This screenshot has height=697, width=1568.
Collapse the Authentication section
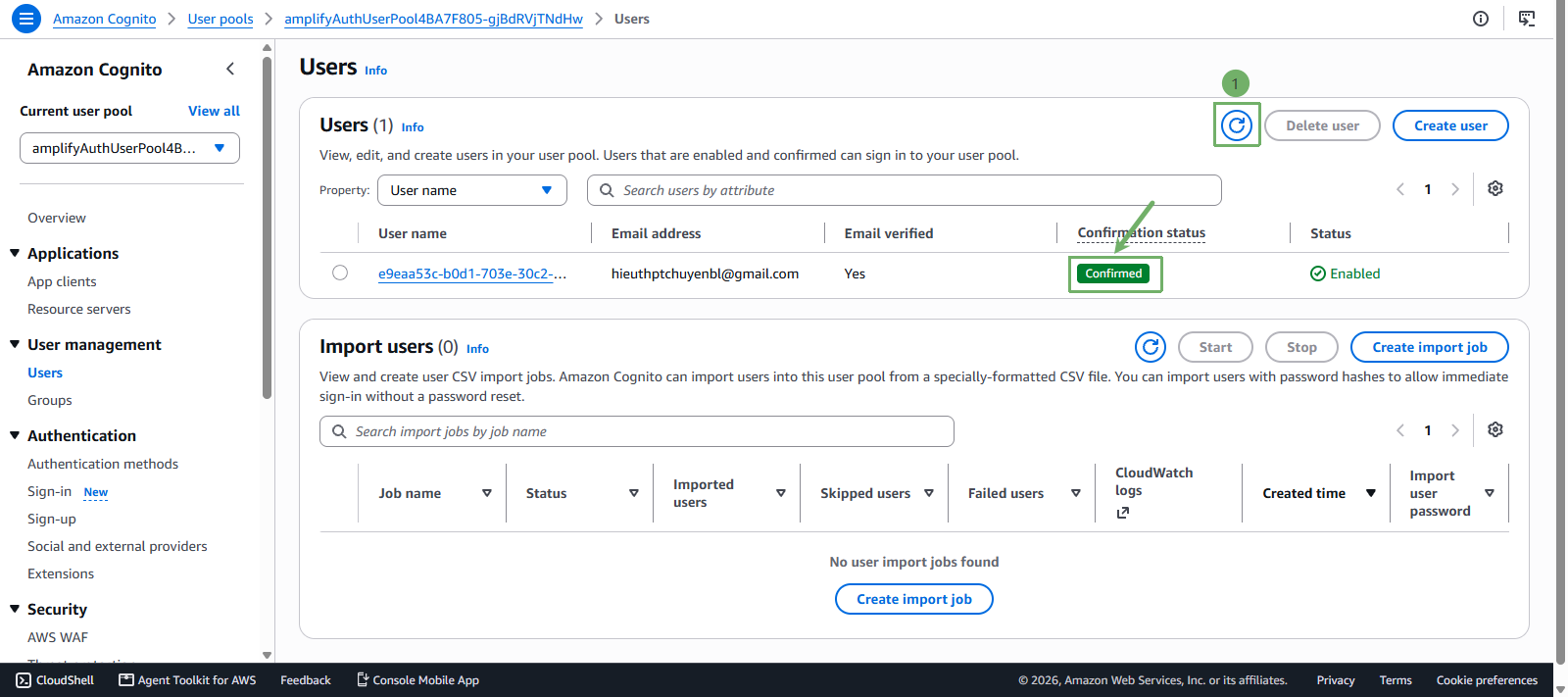click(15, 435)
